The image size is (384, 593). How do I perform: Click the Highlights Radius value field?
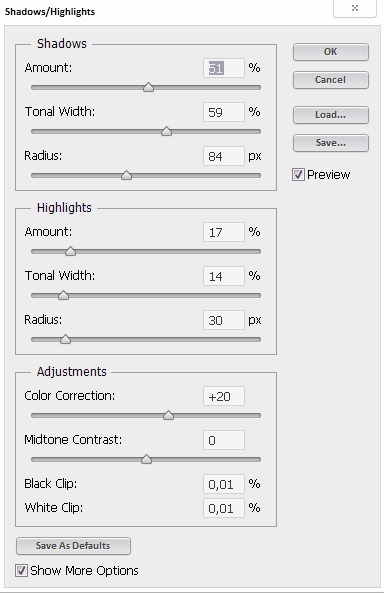[x=224, y=320]
